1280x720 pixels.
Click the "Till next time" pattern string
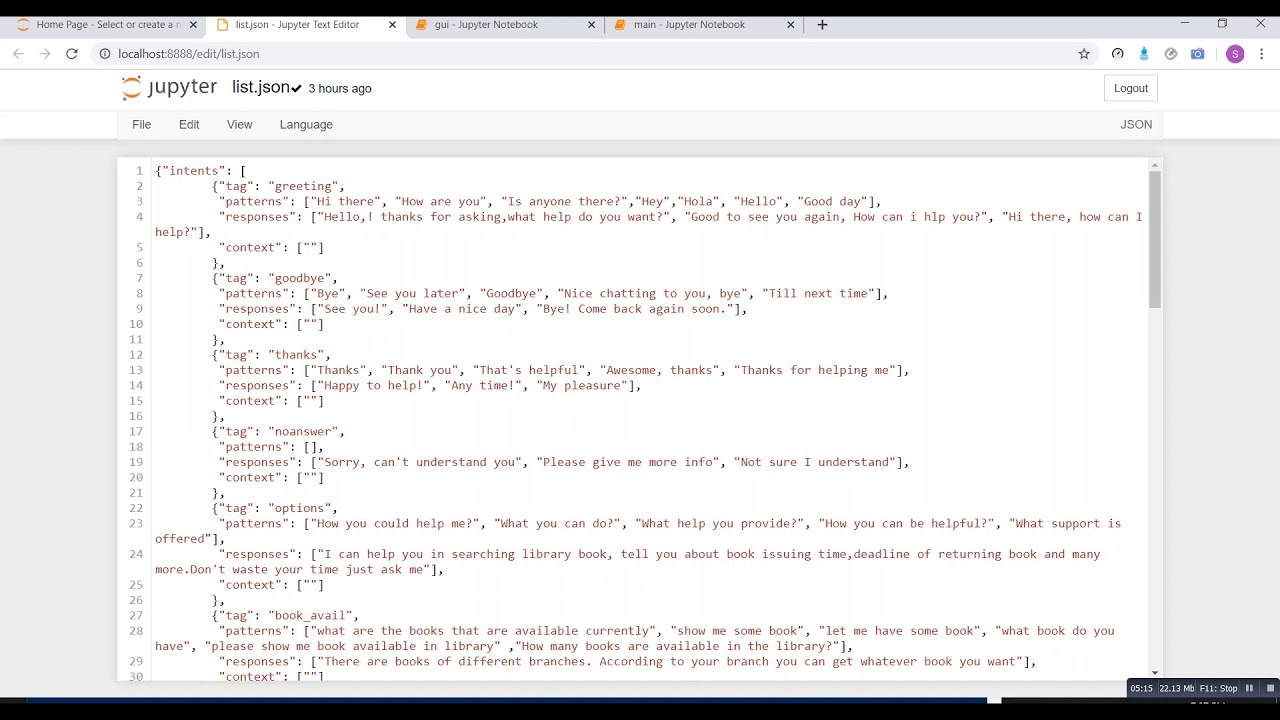(818, 294)
